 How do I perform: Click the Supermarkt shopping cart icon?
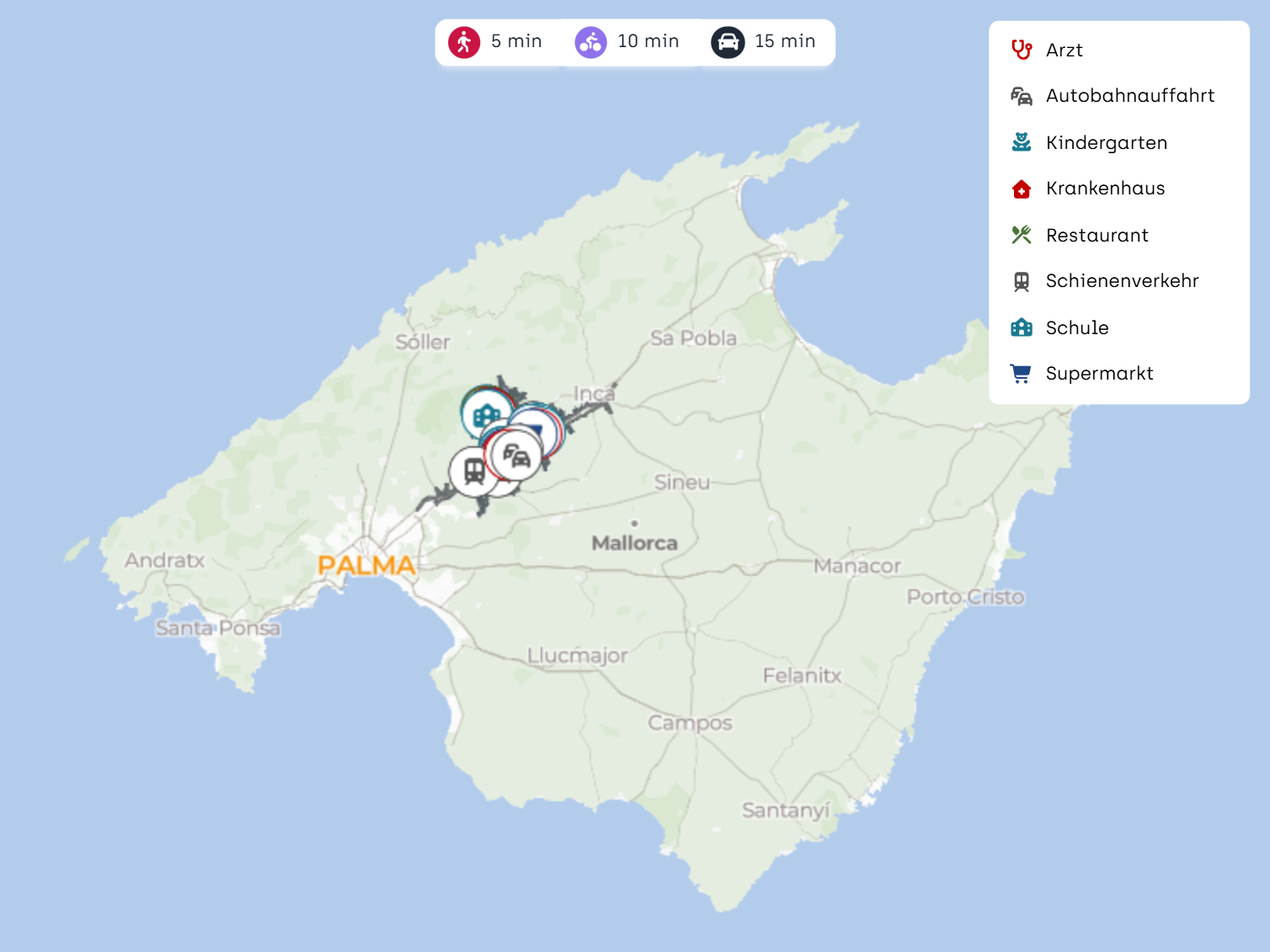tap(1022, 374)
